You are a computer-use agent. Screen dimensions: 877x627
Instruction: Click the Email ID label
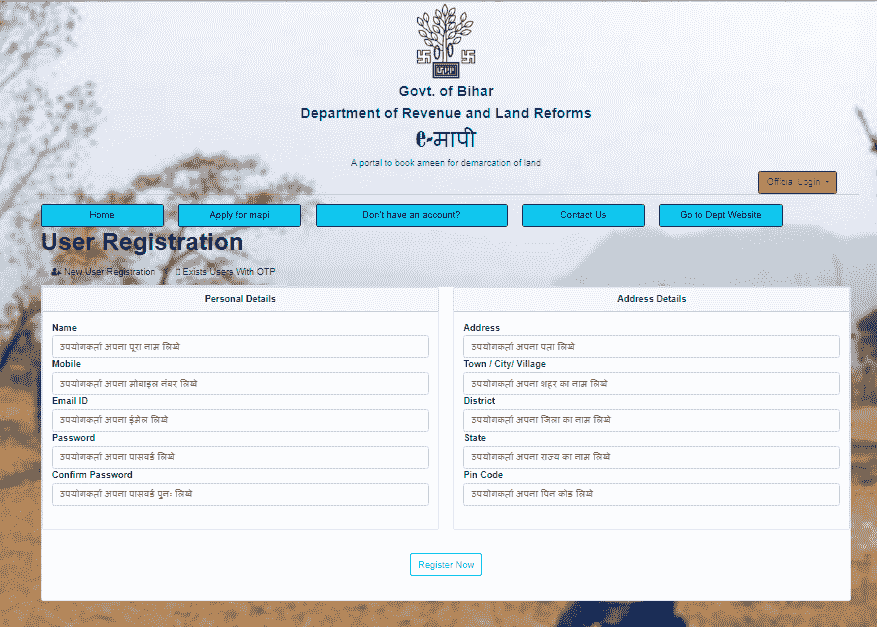70,401
